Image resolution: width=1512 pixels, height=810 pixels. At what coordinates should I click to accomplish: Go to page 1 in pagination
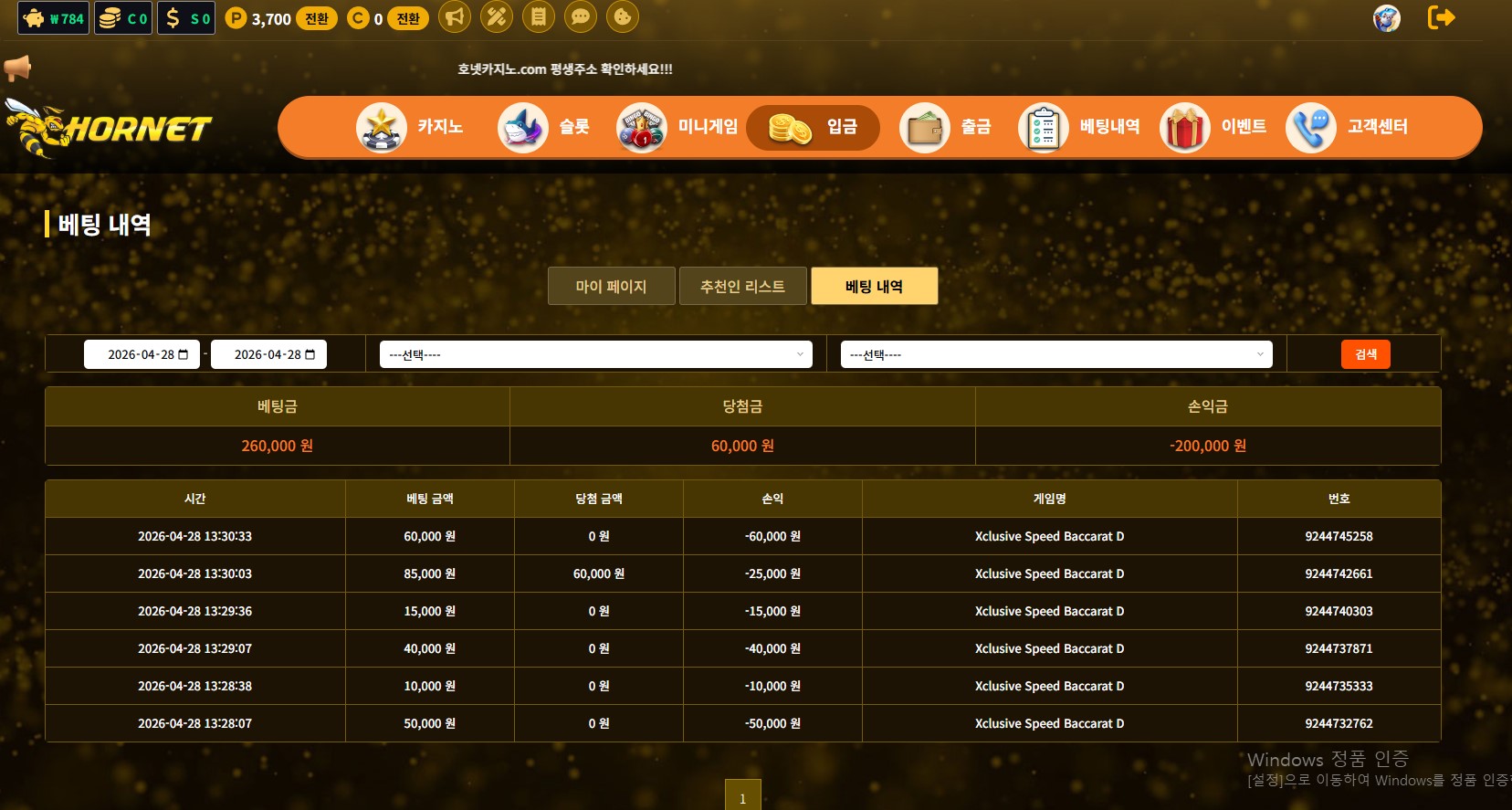tap(742, 797)
